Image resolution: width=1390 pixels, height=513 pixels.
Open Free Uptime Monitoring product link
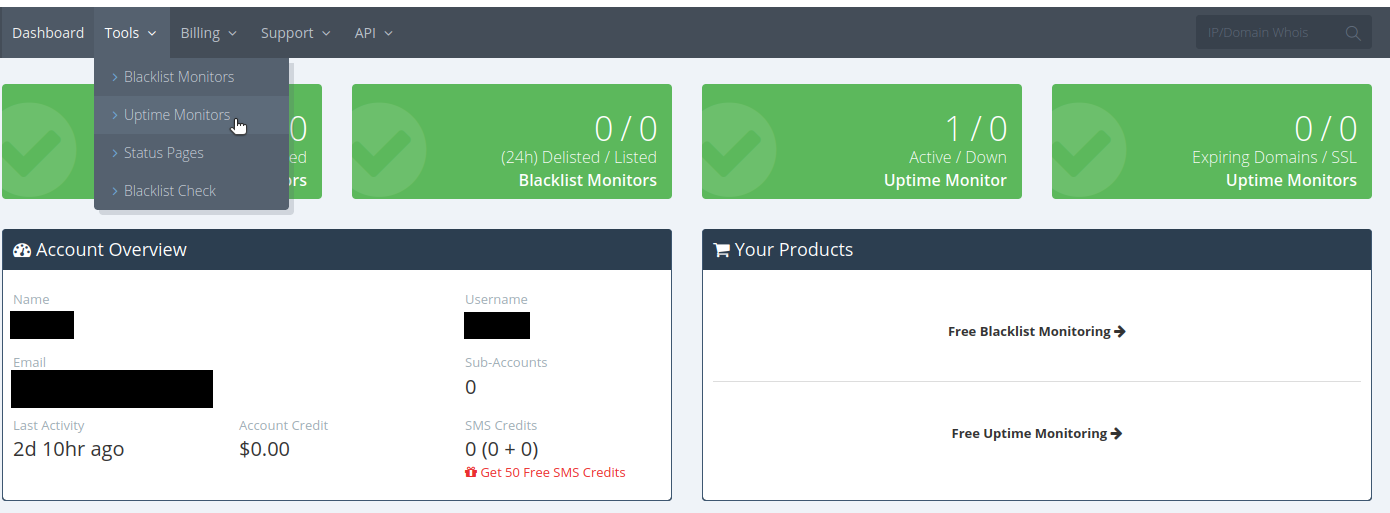pos(1037,433)
